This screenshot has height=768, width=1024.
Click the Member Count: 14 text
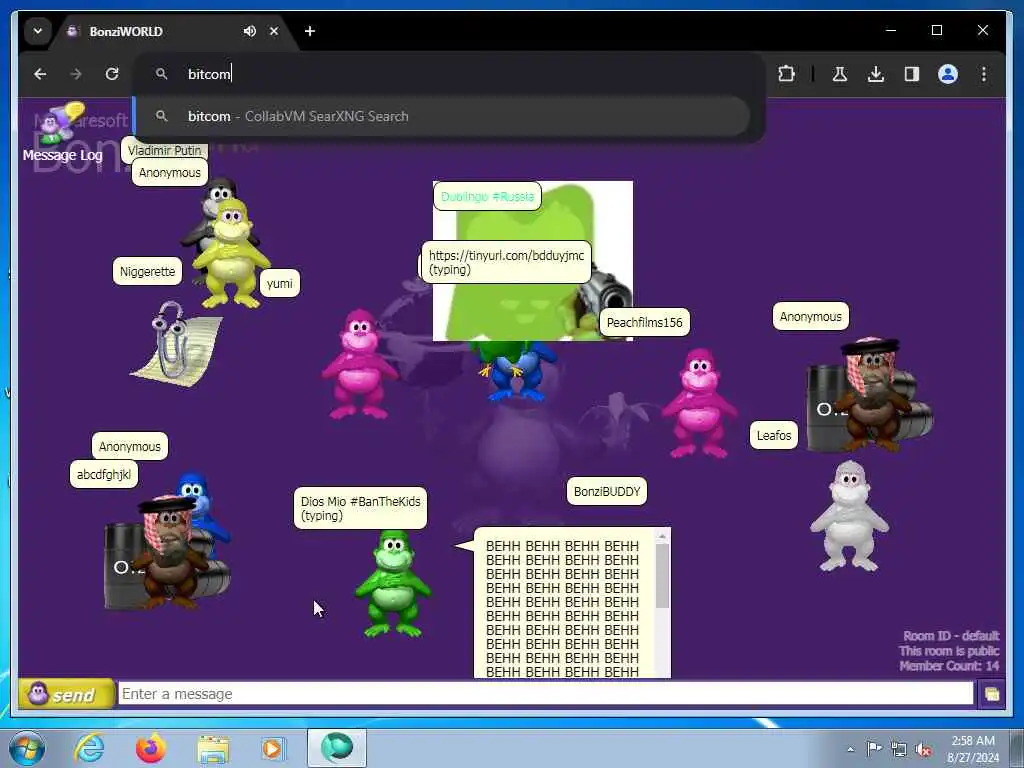tap(949, 666)
